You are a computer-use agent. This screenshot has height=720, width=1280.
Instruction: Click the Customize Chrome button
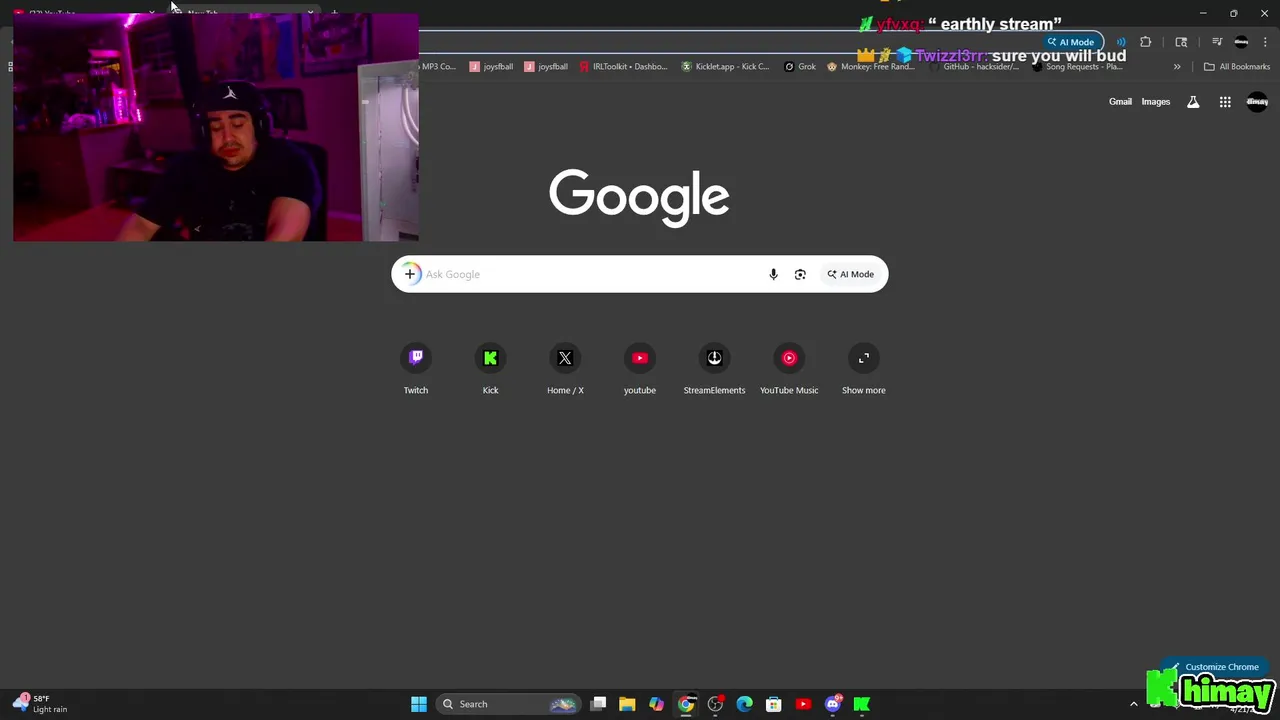[x=1216, y=667]
